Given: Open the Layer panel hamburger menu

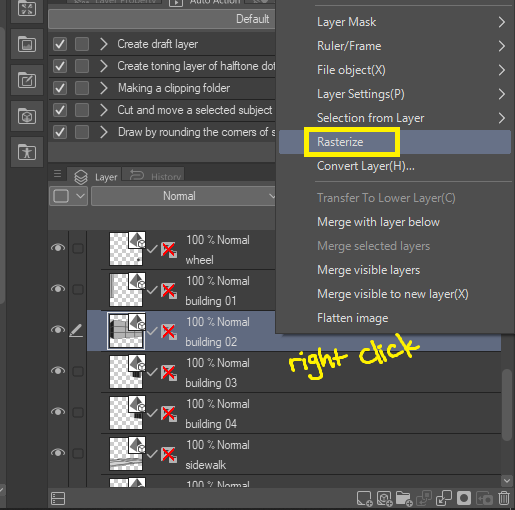Looking at the screenshot, I should coord(57,174).
